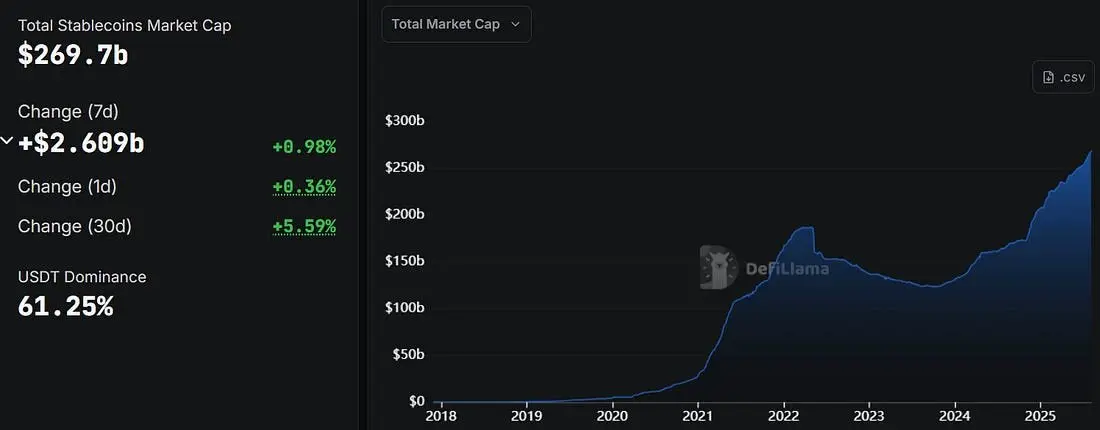Click the 2020 label on the time axis

click(x=612, y=415)
